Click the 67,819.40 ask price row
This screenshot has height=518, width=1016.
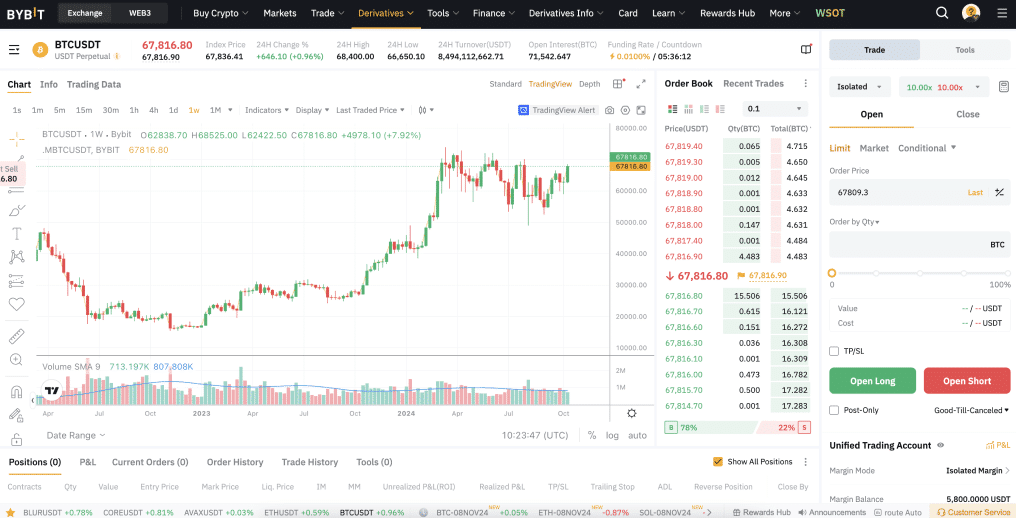click(x=737, y=146)
